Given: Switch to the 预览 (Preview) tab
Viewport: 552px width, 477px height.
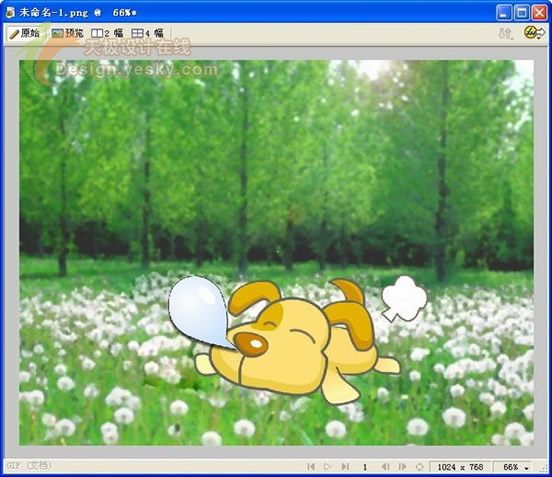Looking at the screenshot, I should click(x=68, y=33).
